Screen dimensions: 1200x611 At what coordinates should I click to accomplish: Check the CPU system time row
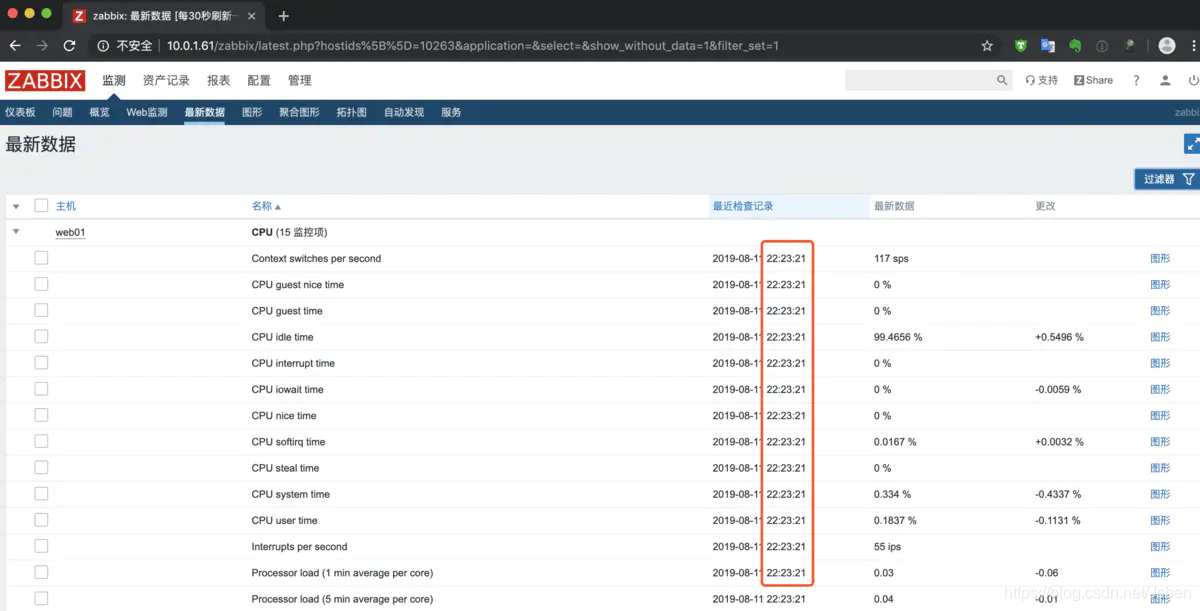(41, 494)
